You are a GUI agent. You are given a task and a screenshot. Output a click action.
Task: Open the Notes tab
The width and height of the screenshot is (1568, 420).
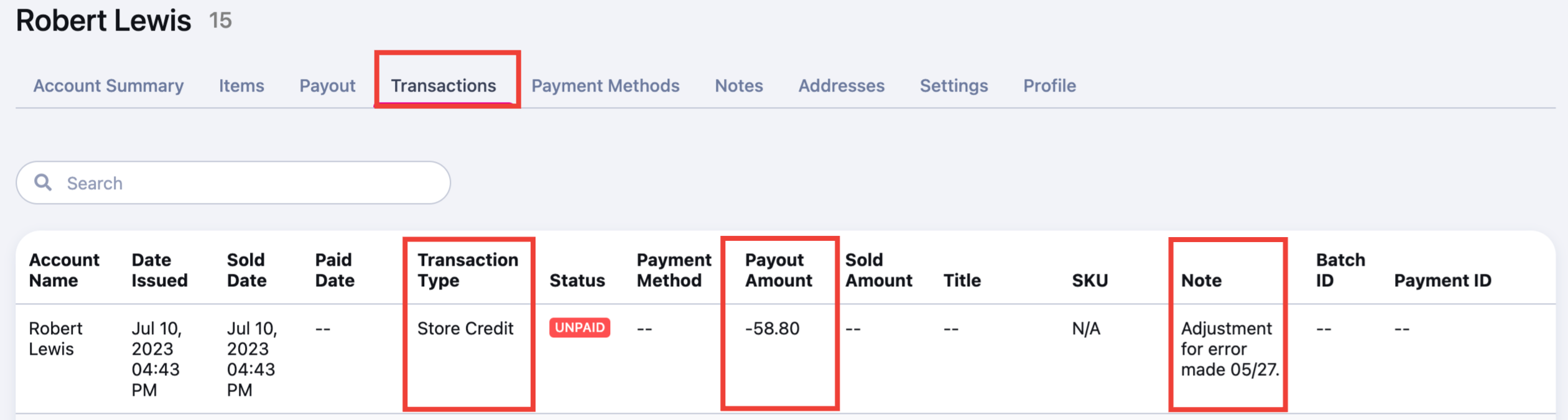point(739,86)
